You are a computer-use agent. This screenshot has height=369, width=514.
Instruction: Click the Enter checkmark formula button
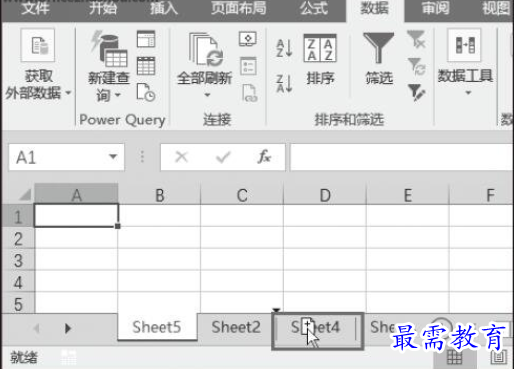[223, 157]
